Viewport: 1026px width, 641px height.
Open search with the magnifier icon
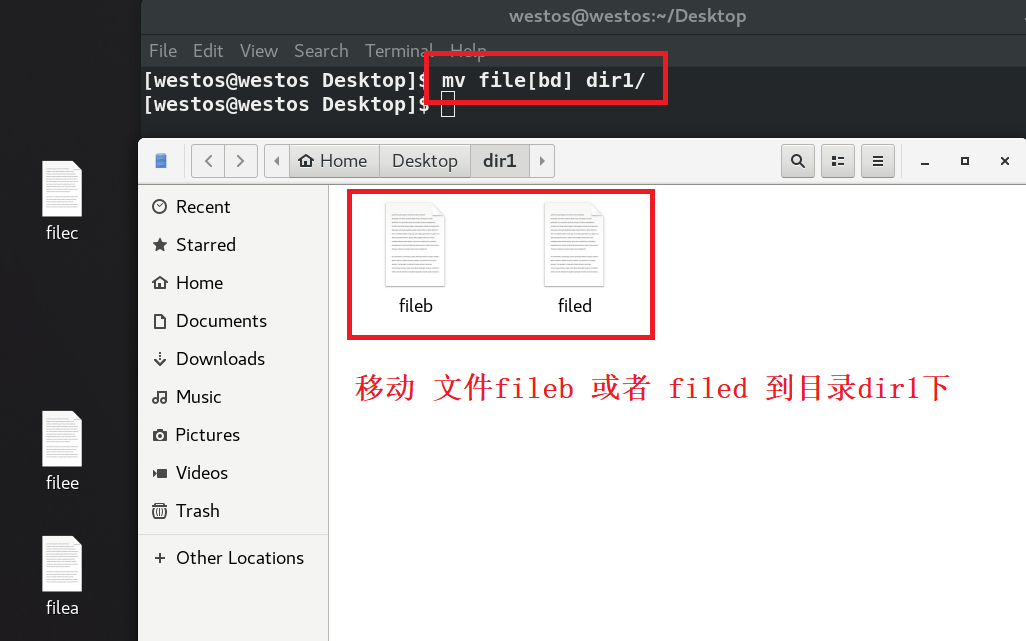click(x=798, y=161)
